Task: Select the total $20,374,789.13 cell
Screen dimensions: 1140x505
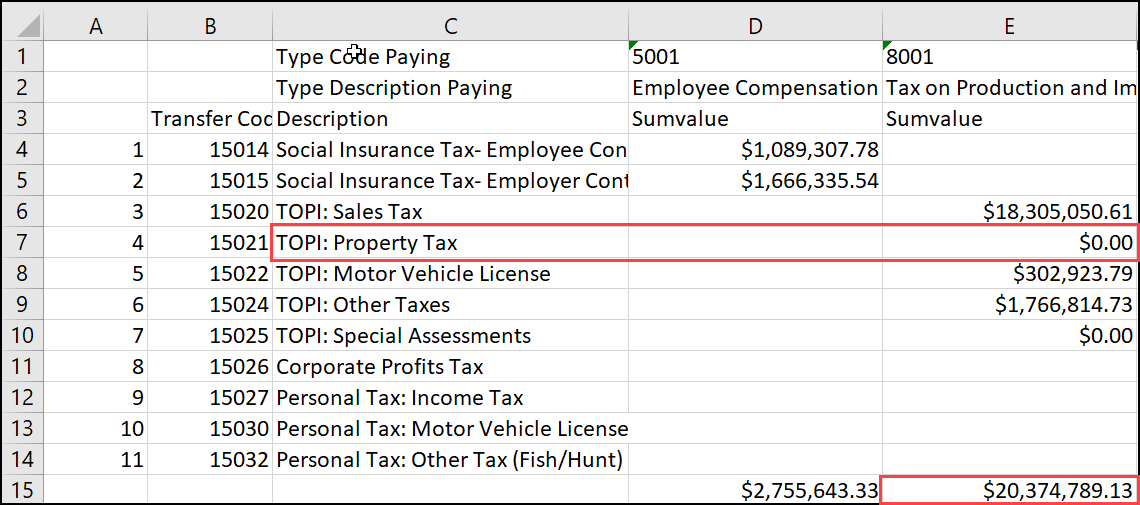Action: [x=1009, y=490]
